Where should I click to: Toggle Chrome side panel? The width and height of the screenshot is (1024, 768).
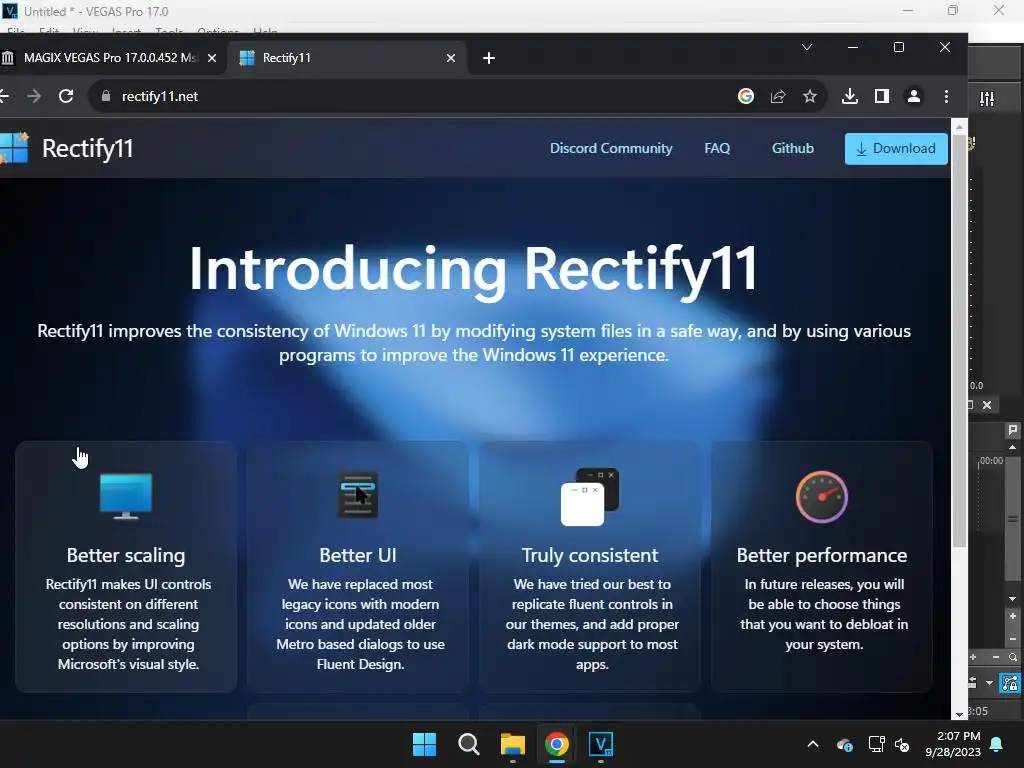coord(882,97)
